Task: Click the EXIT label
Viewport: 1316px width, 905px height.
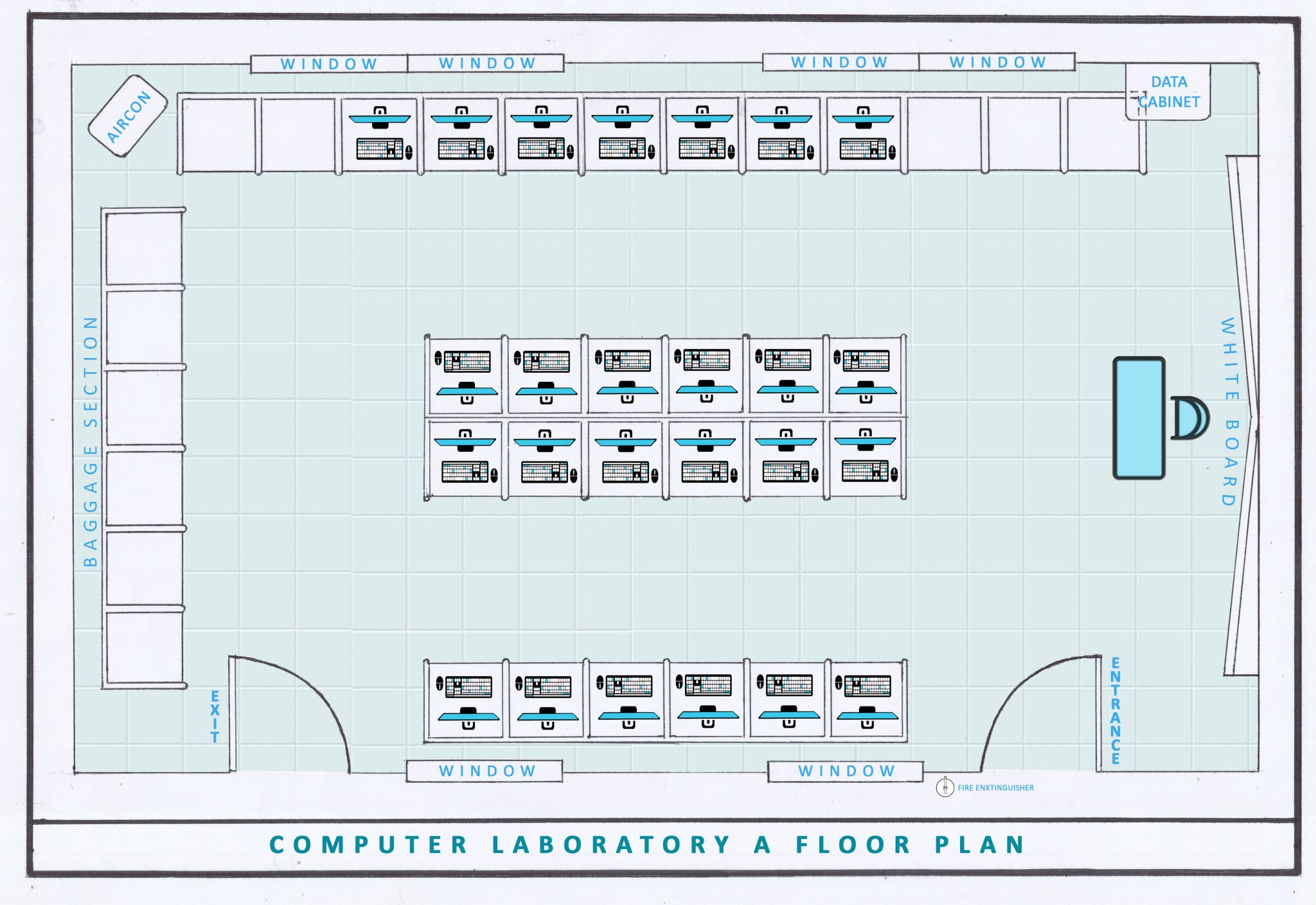Action: pos(215,717)
